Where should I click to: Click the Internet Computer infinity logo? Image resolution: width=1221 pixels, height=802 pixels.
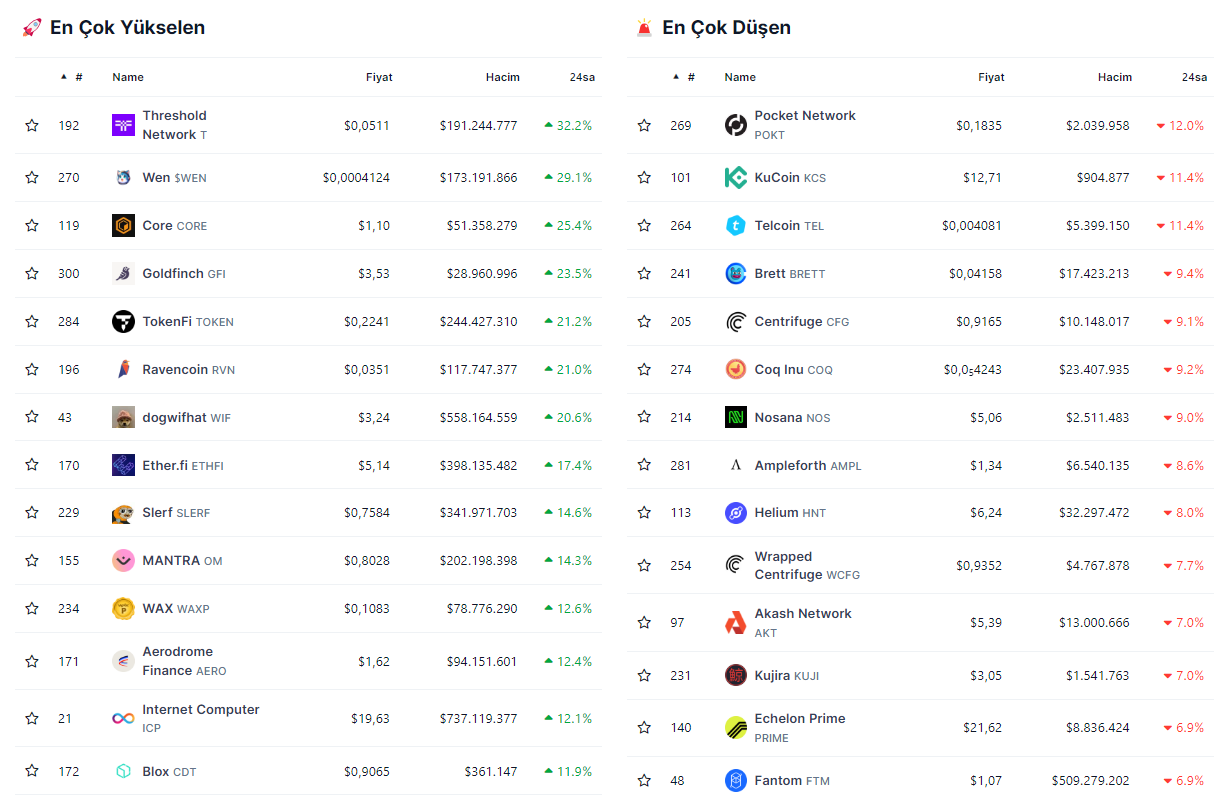(123, 718)
